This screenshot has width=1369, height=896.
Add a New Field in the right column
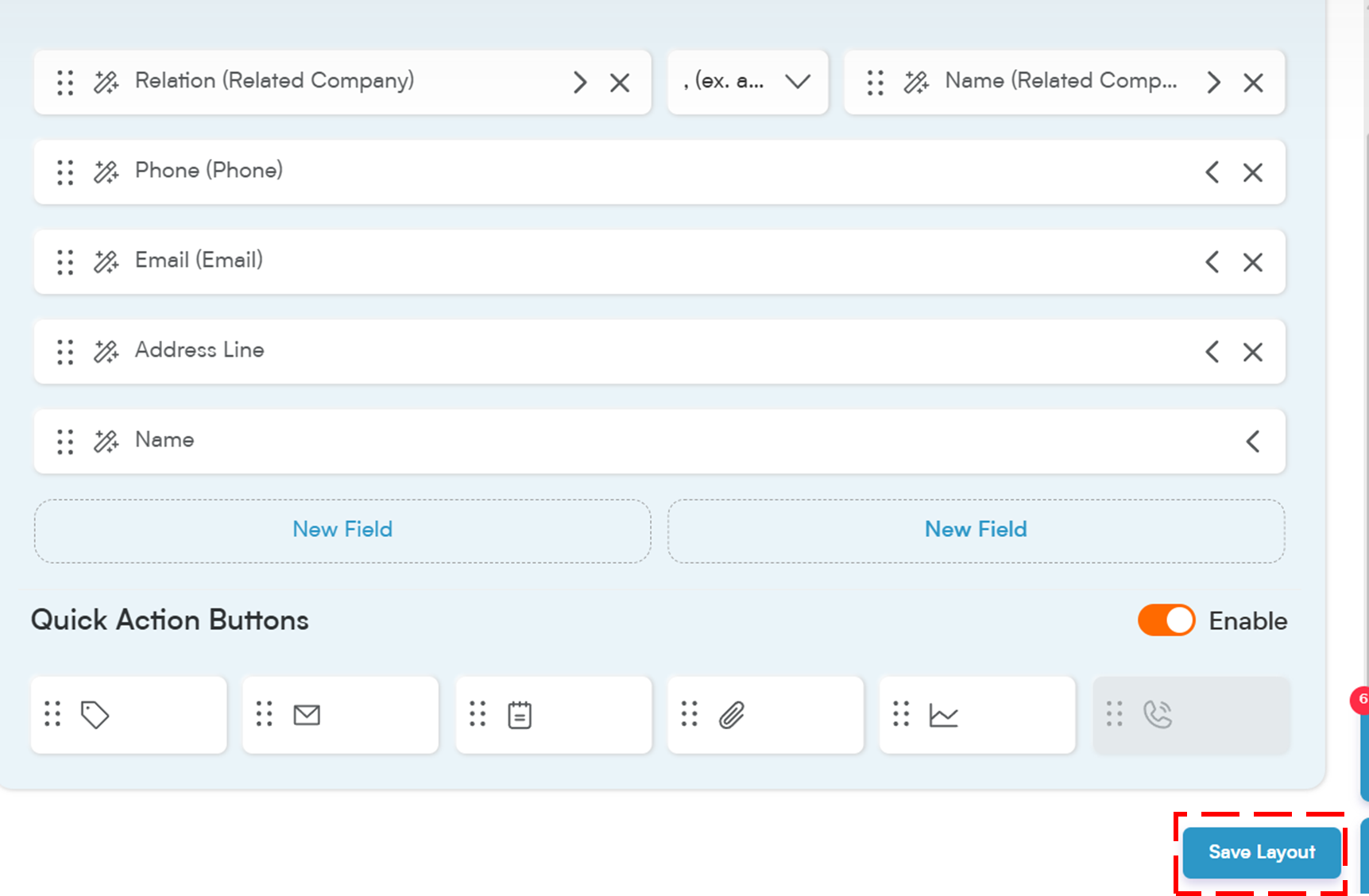(x=976, y=531)
